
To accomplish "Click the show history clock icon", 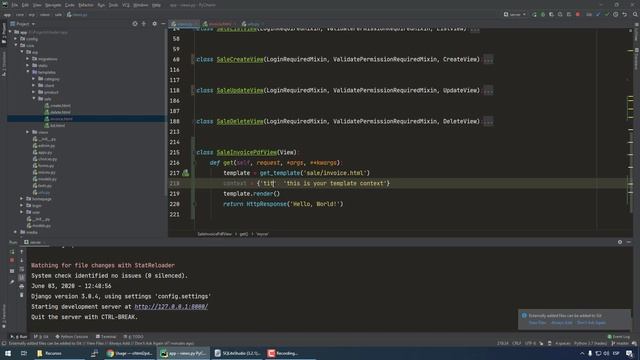I will 616,15.
